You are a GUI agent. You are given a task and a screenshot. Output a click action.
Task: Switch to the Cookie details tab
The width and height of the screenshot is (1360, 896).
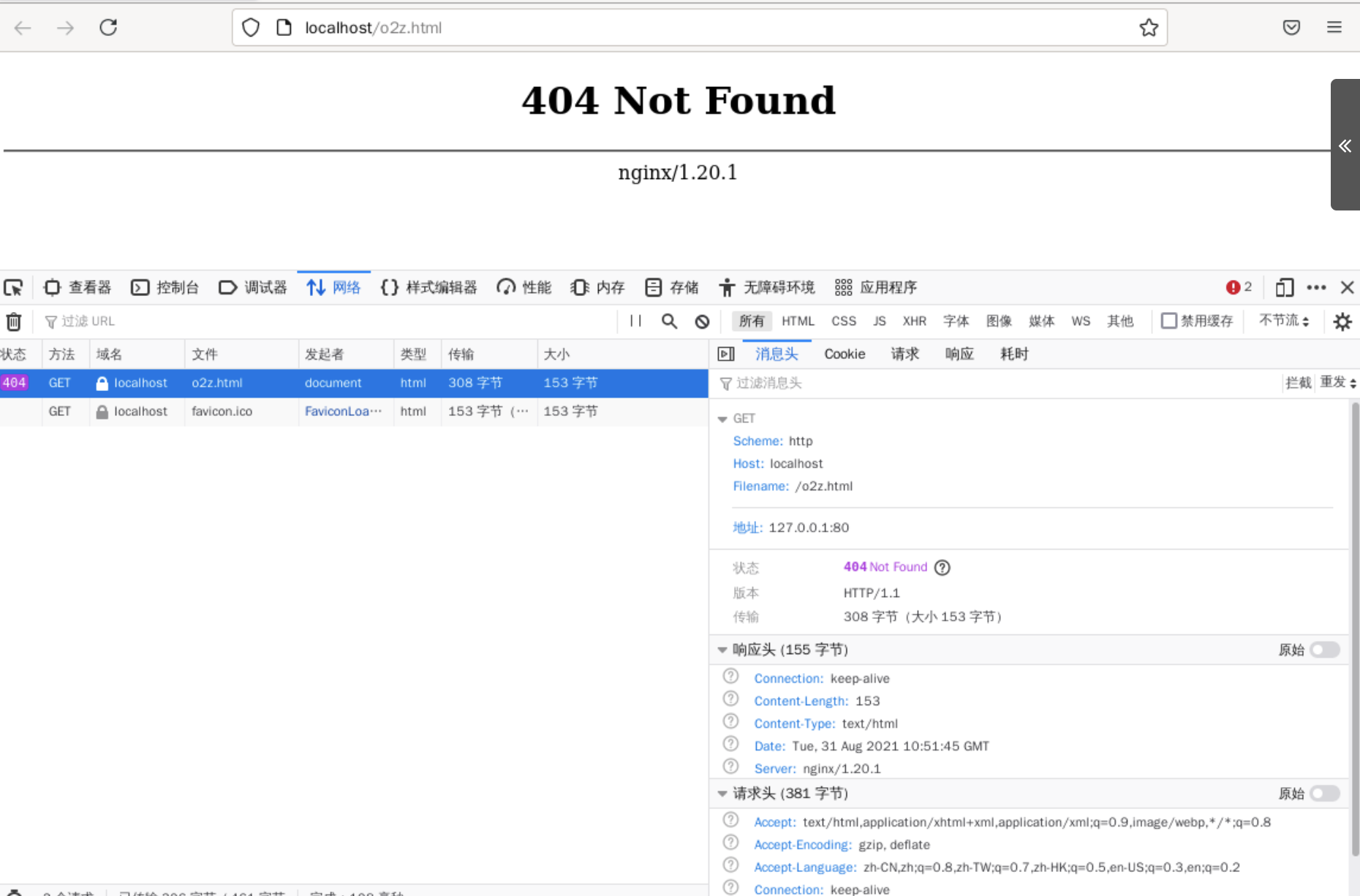(845, 354)
